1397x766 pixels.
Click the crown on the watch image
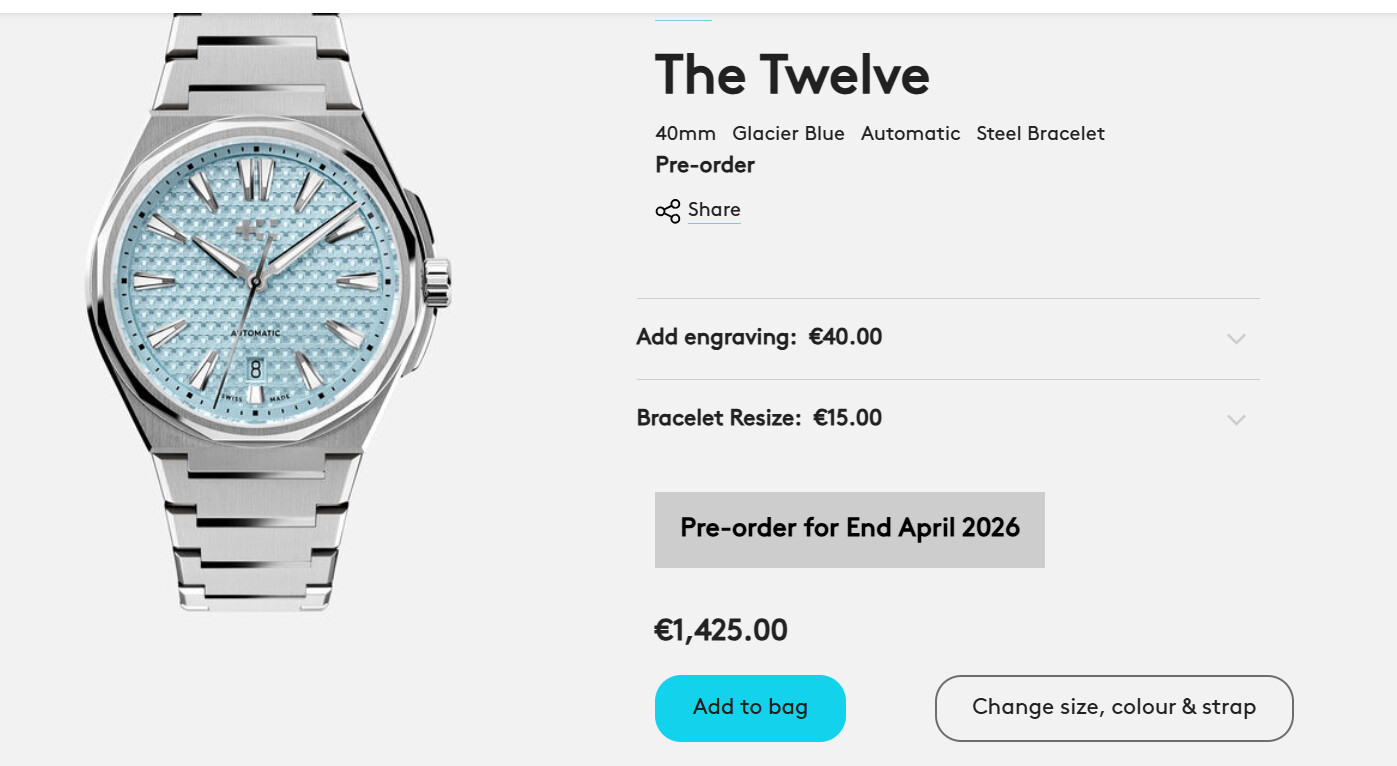438,282
